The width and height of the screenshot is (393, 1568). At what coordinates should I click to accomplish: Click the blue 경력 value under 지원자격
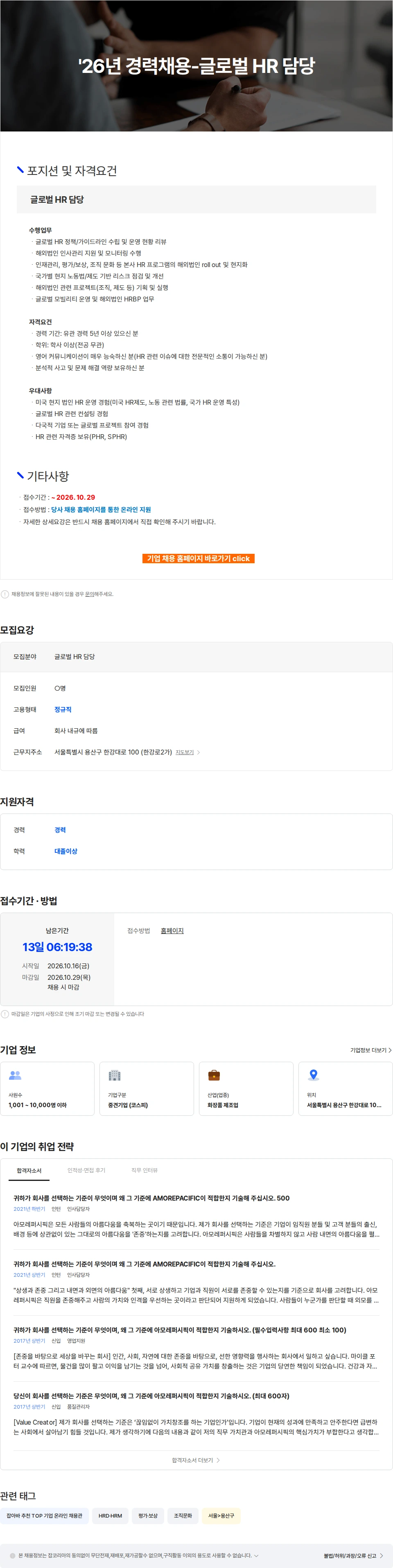click(x=60, y=830)
